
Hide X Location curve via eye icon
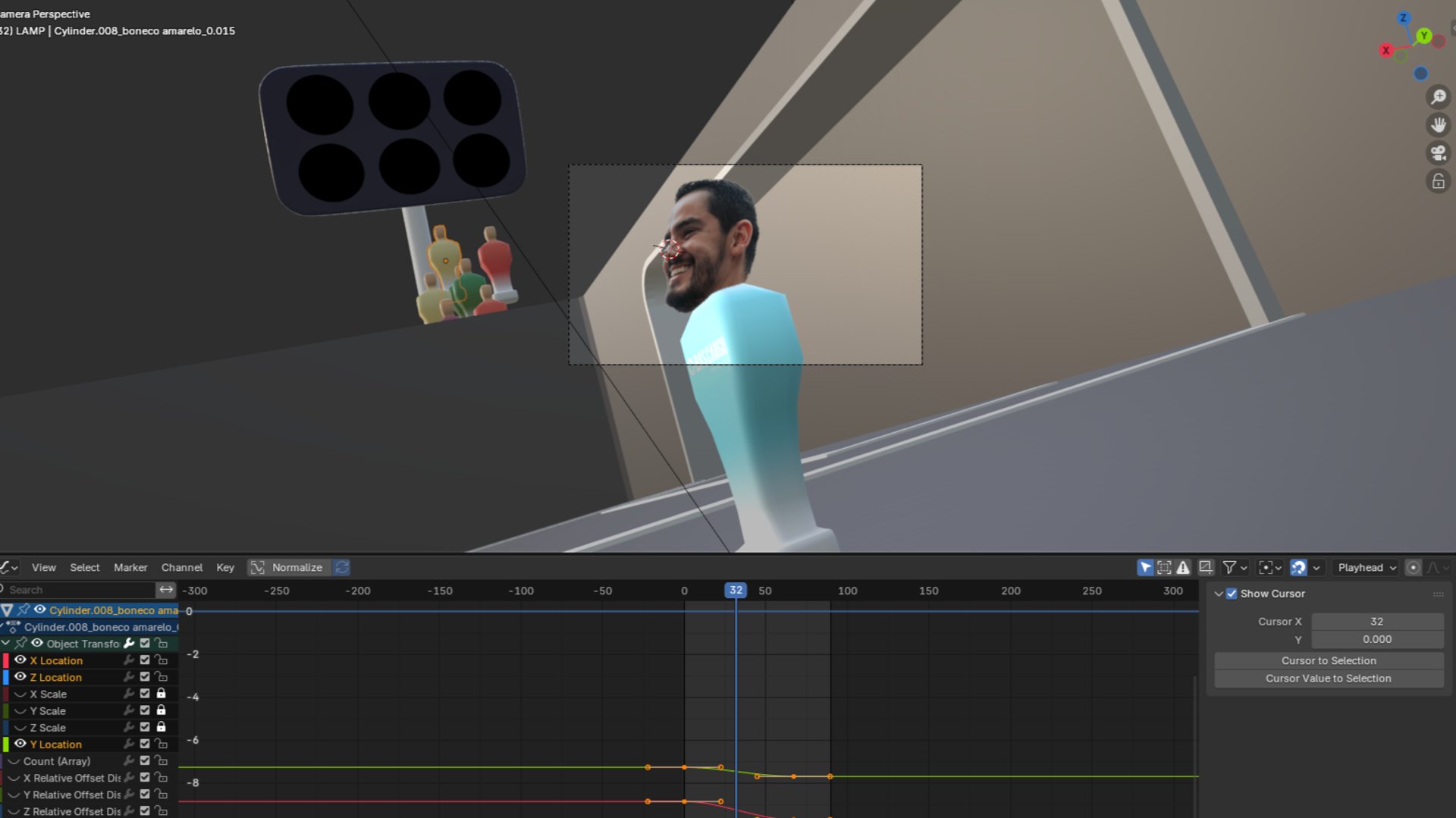point(20,660)
